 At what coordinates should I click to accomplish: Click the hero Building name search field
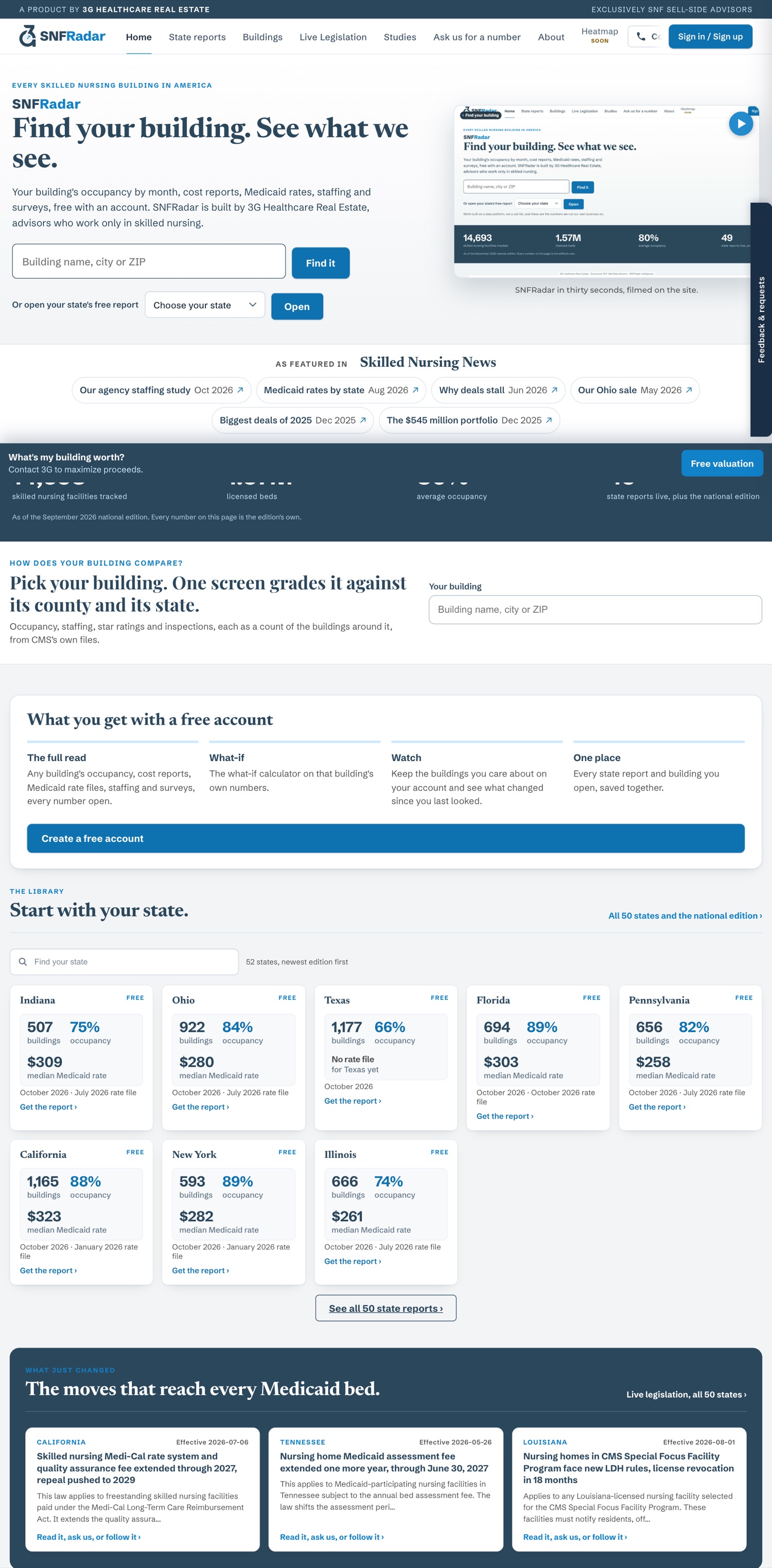pos(149,261)
